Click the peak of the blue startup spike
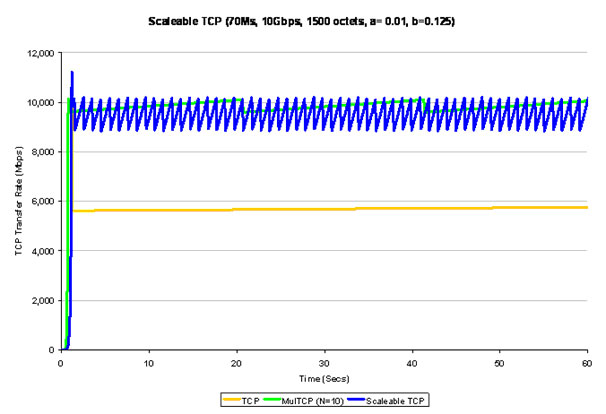The width and height of the screenshot is (606, 414). (x=72, y=72)
